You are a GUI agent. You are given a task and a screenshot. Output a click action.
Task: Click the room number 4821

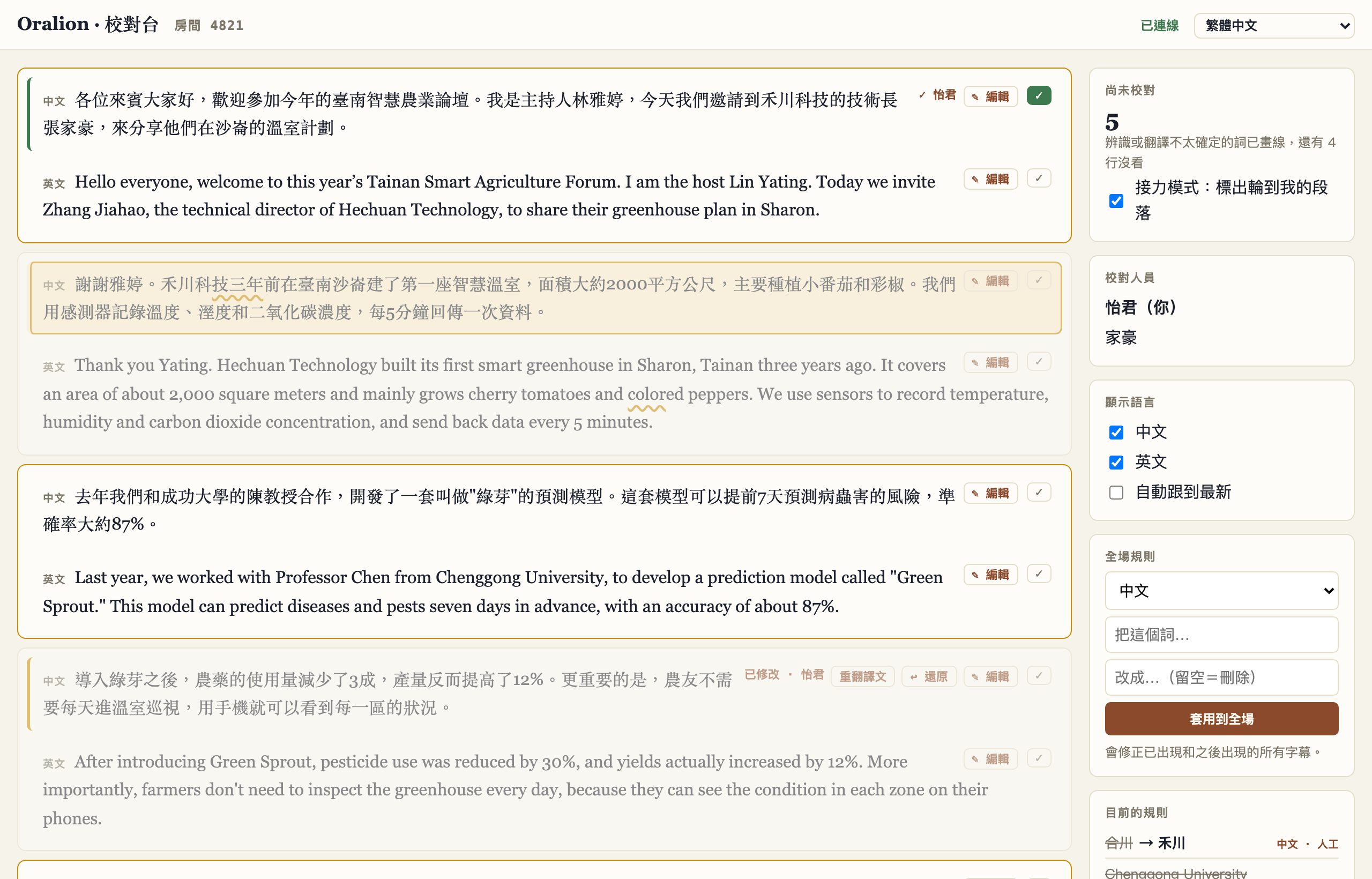click(x=227, y=26)
